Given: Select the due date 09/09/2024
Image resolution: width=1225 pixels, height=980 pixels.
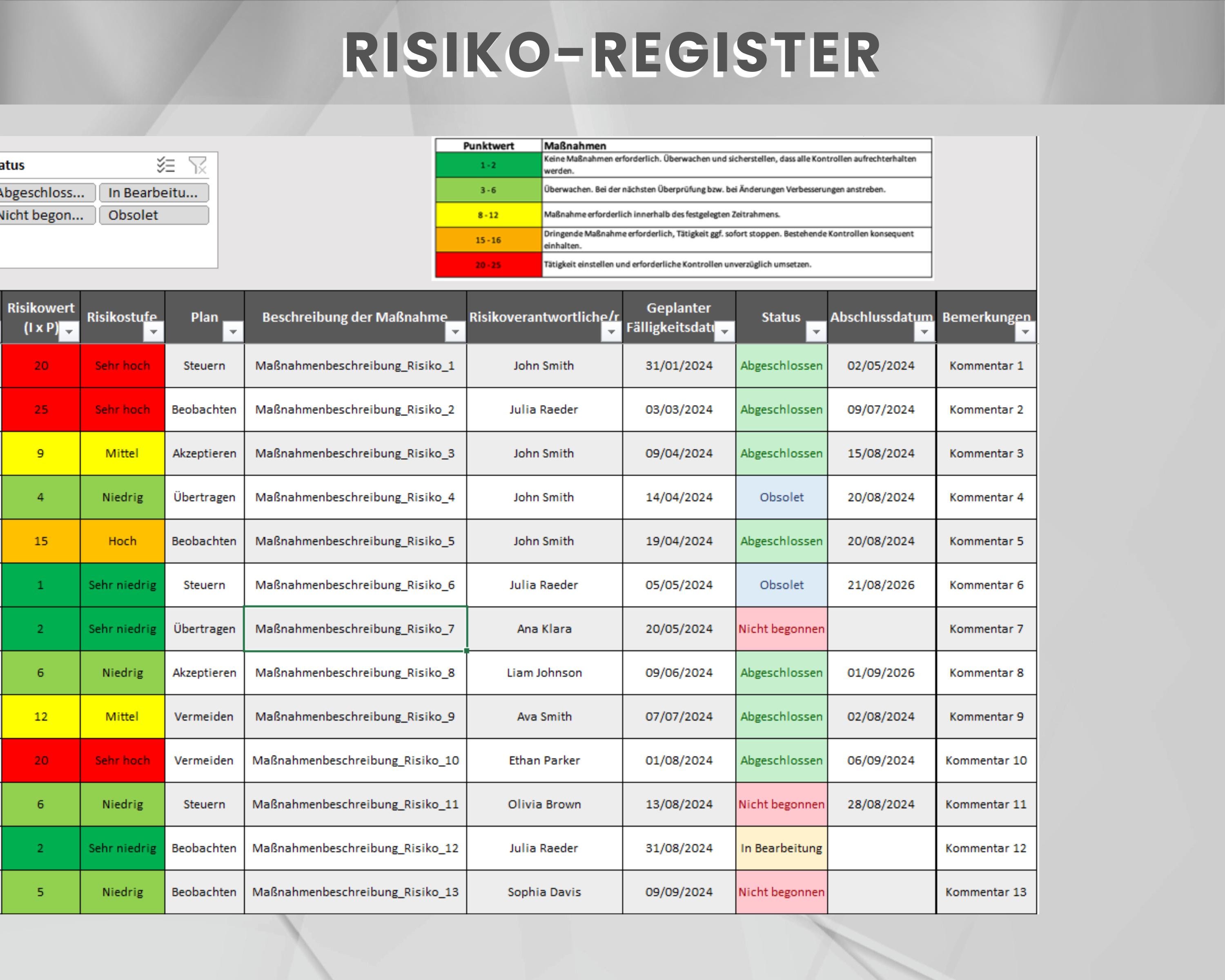Looking at the screenshot, I should coord(679,892).
